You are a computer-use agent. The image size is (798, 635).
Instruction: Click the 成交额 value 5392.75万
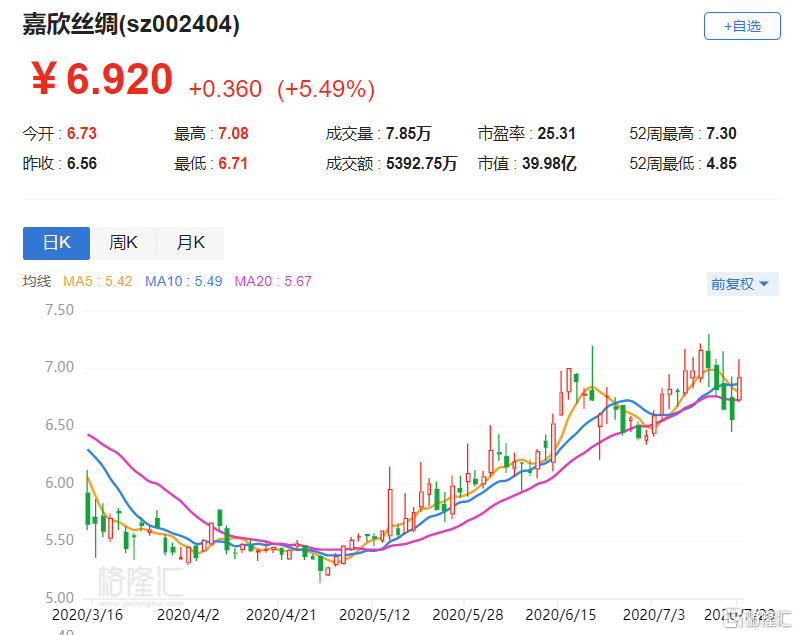point(421,163)
